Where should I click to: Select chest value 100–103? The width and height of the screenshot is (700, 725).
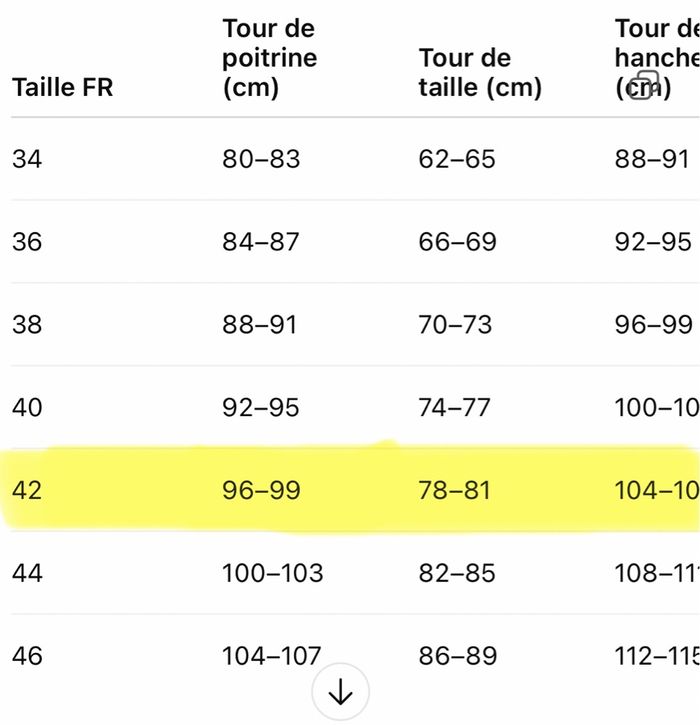[x=272, y=574]
